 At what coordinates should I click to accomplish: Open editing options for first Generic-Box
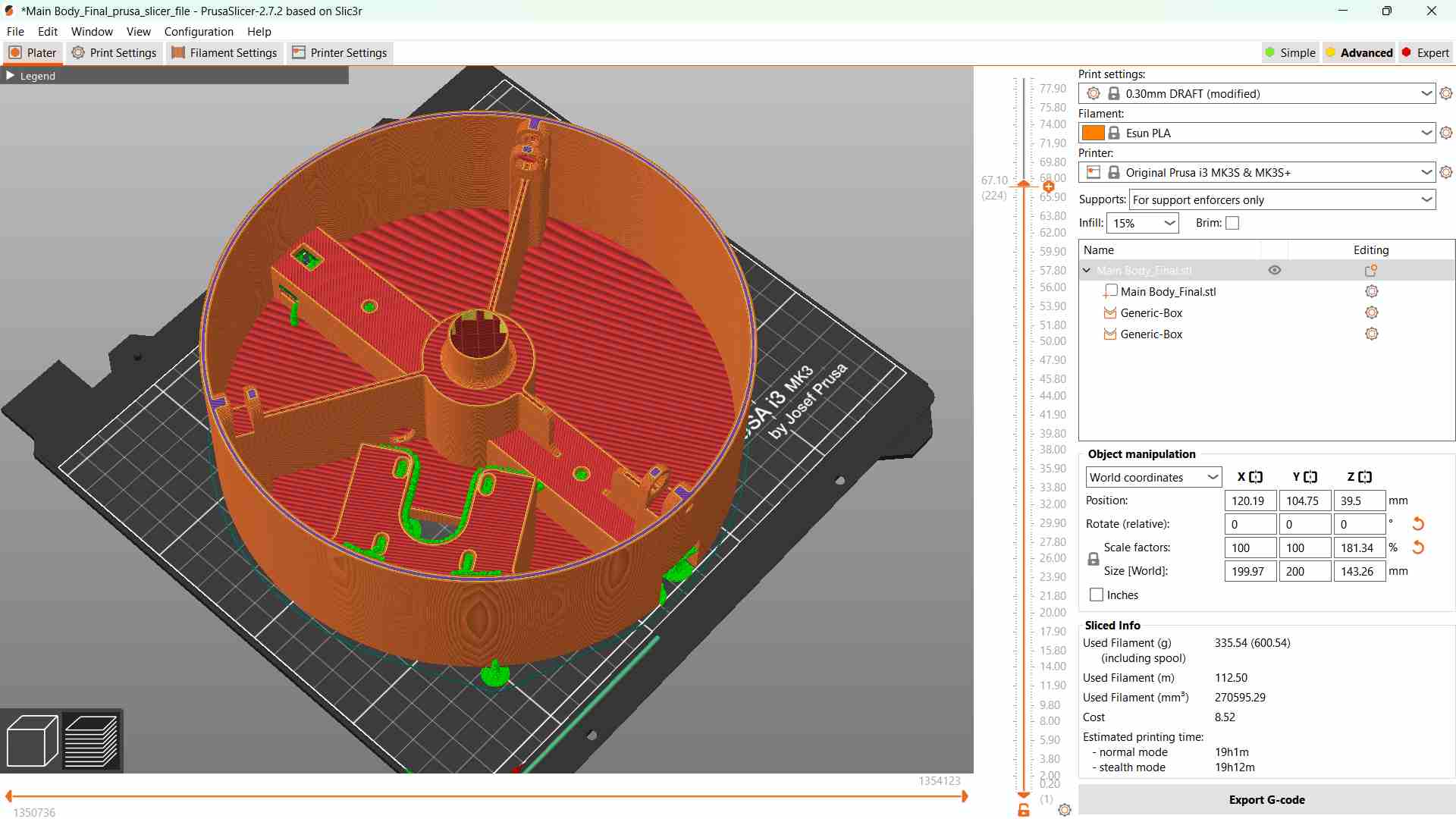(x=1371, y=312)
